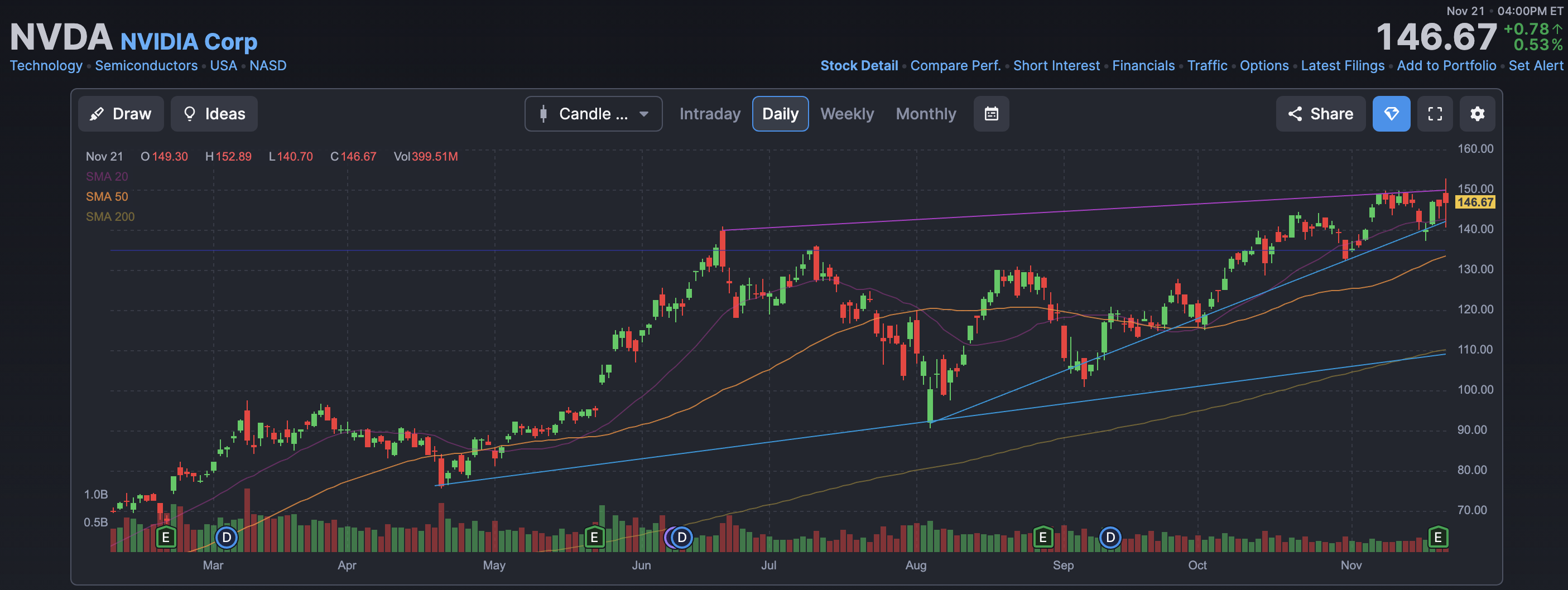Click the H 152.89 high value

click(233, 156)
